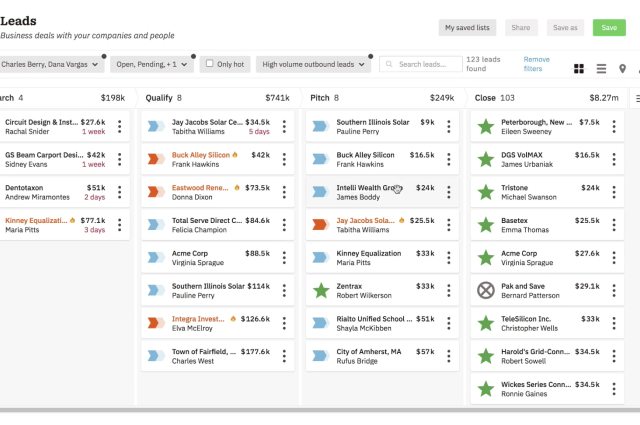
Task: Click stage arrow on Town of Fairfield card
Action: (156, 356)
